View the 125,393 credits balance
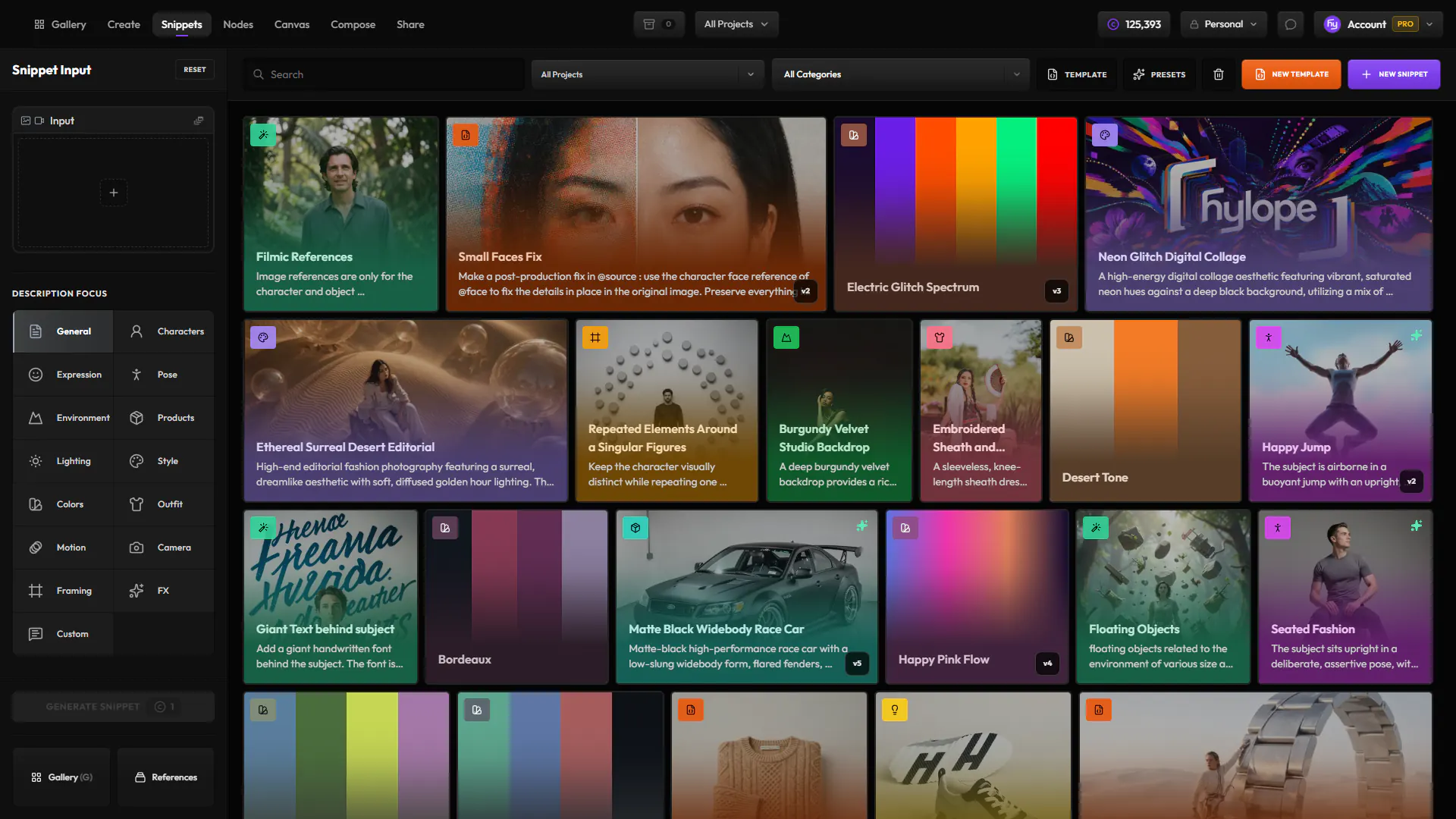 click(1134, 24)
